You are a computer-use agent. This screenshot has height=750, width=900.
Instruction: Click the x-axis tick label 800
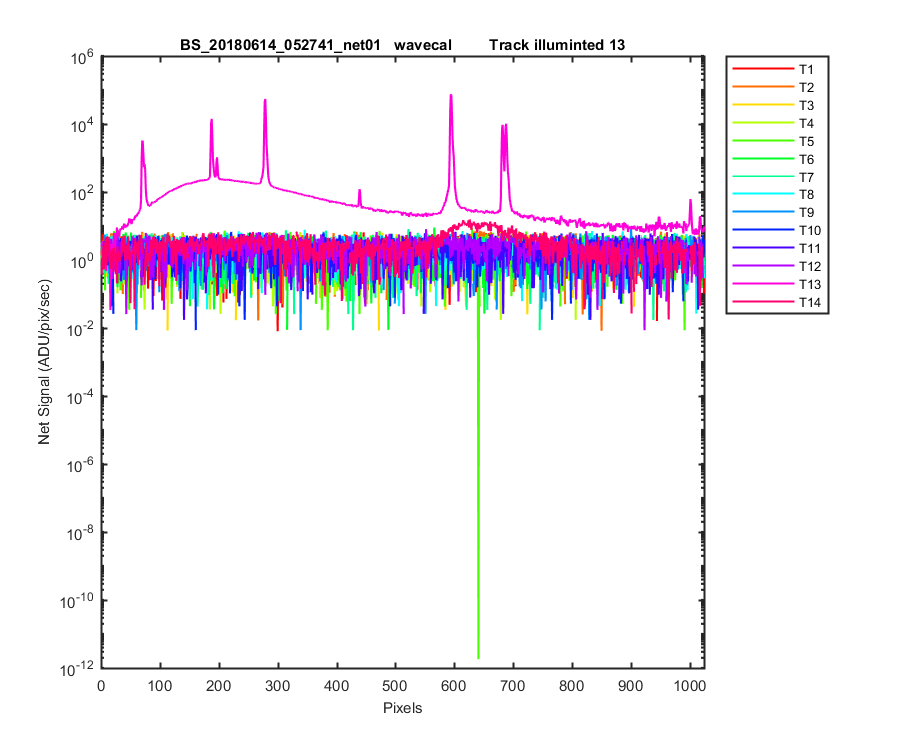tap(572, 686)
